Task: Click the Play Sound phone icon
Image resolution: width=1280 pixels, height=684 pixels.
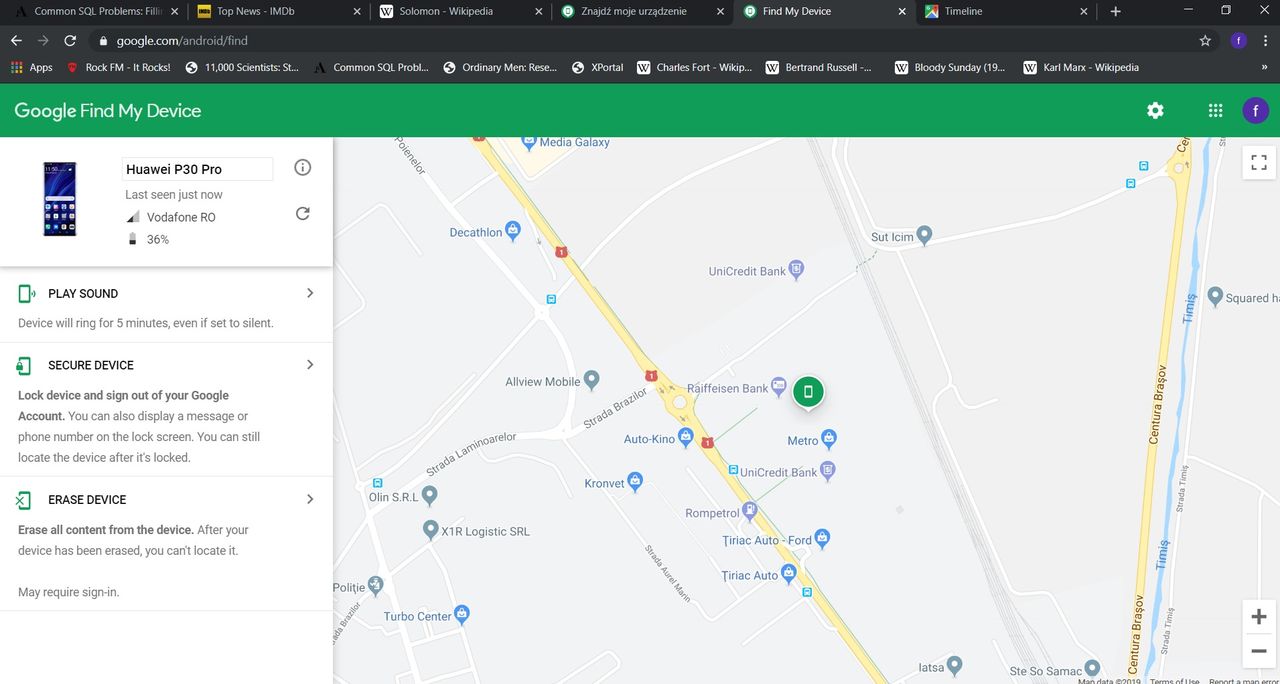Action: [x=27, y=293]
